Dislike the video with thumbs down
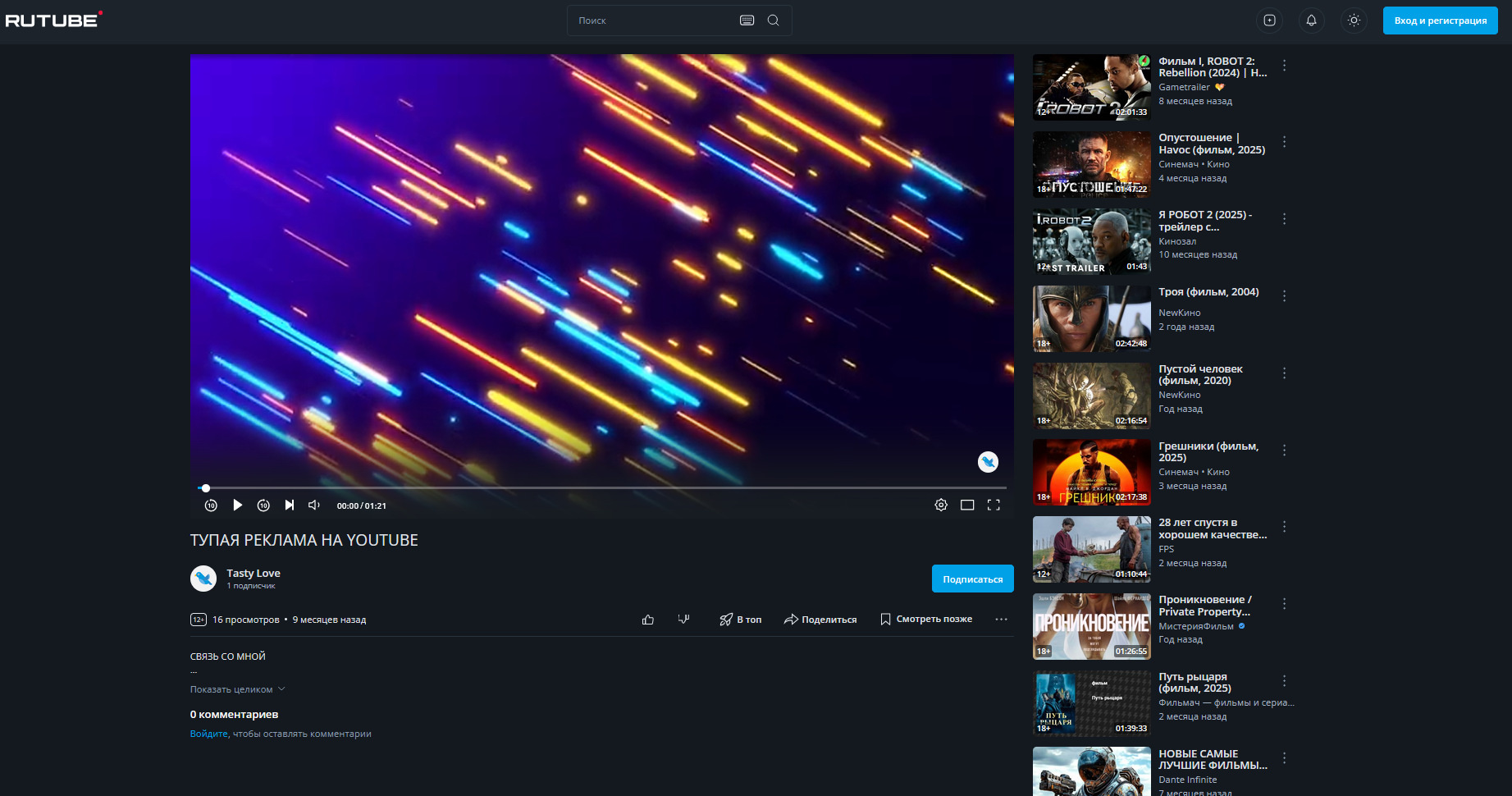Image resolution: width=1512 pixels, height=796 pixels. (x=683, y=620)
